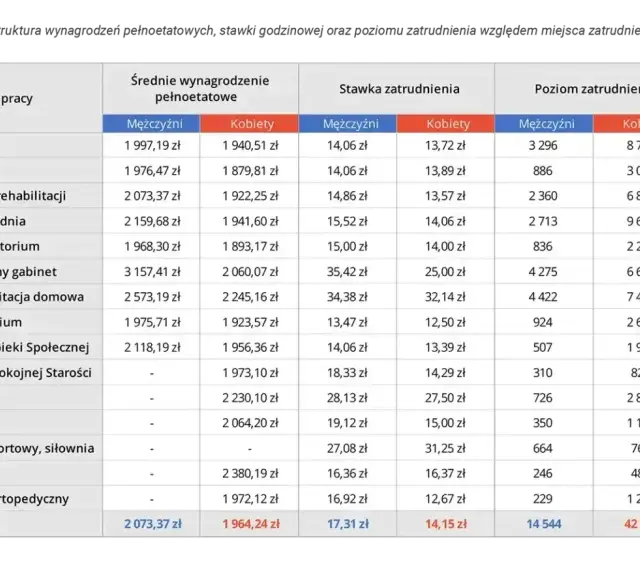Select the cell '2 380,19 zł'
Screen dimensions: 640x570
click(x=250, y=474)
